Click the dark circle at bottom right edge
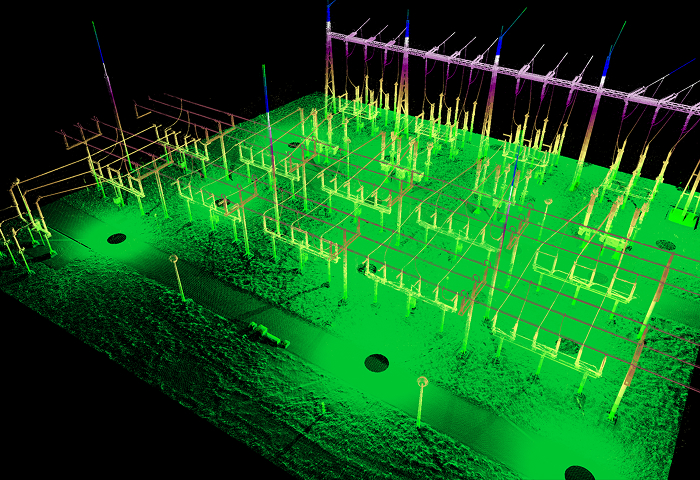The width and height of the screenshot is (700, 480). [x=579, y=472]
